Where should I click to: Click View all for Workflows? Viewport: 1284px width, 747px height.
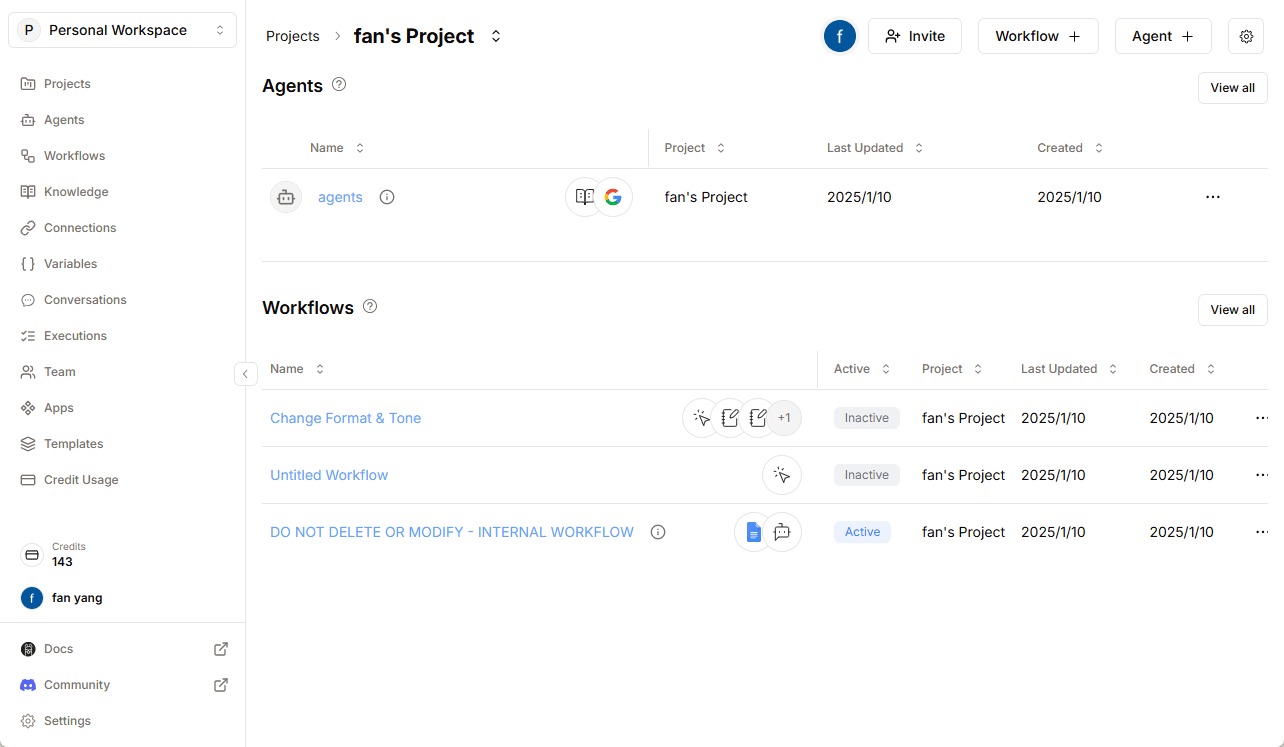[1232, 310]
